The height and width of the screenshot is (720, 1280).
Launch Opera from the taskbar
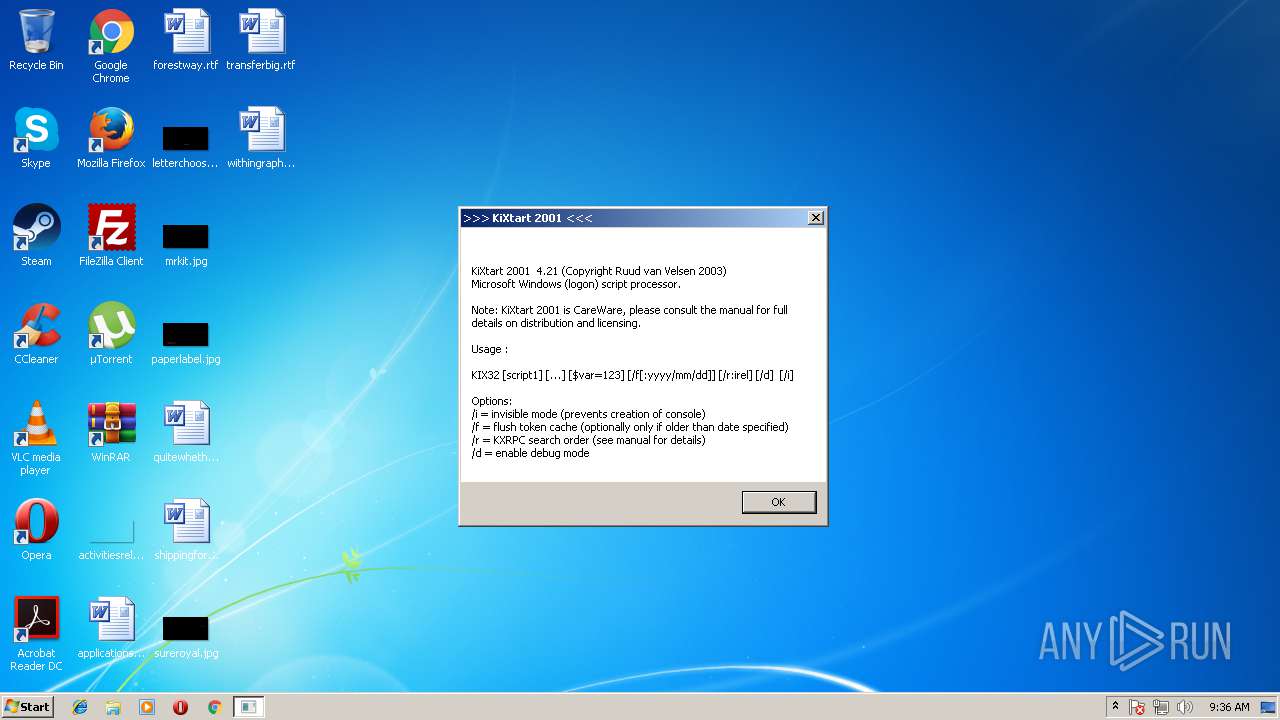[x=180, y=707]
